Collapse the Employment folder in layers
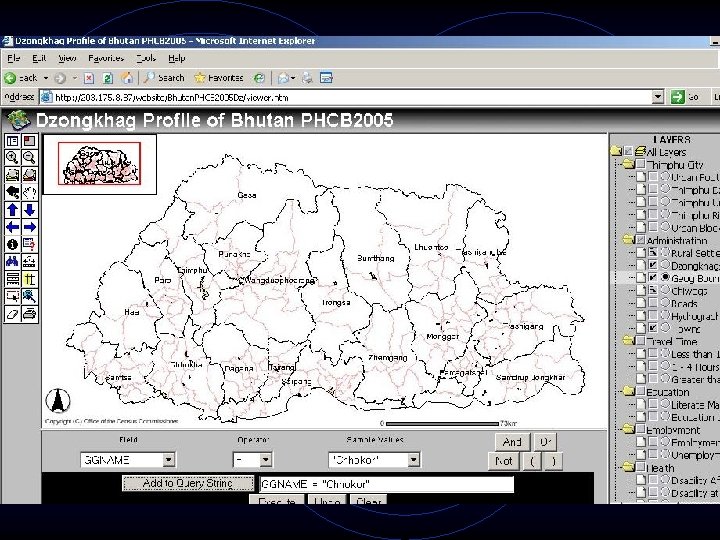This screenshot has height=540, width=720. point(628,430)
